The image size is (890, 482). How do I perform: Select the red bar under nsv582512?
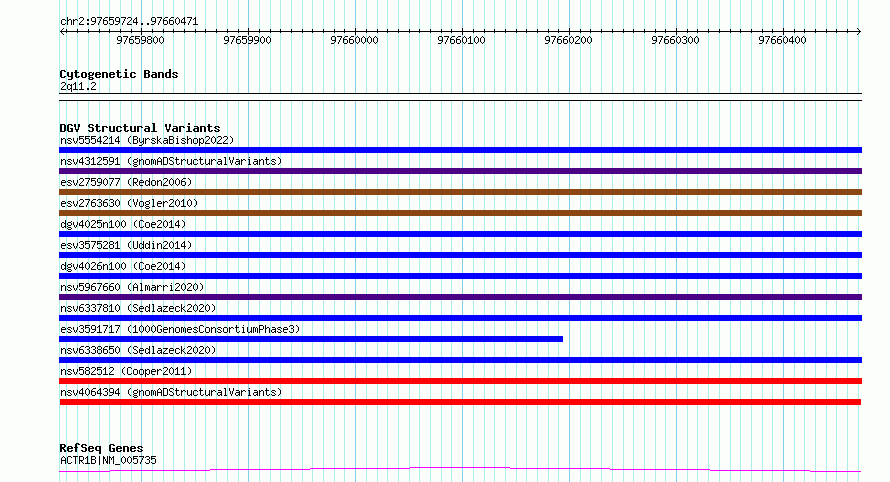(460, 381)
